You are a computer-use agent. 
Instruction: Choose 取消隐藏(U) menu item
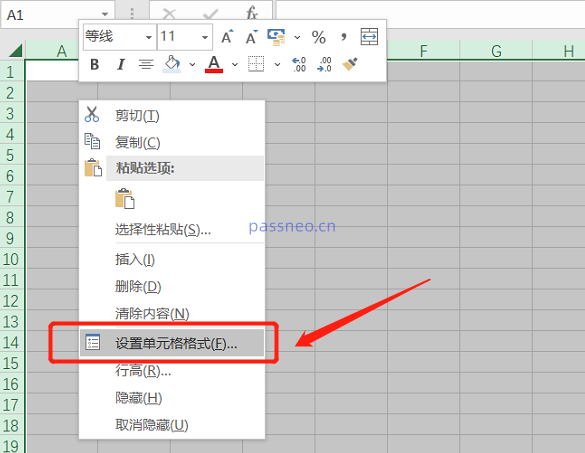point(172,425)
